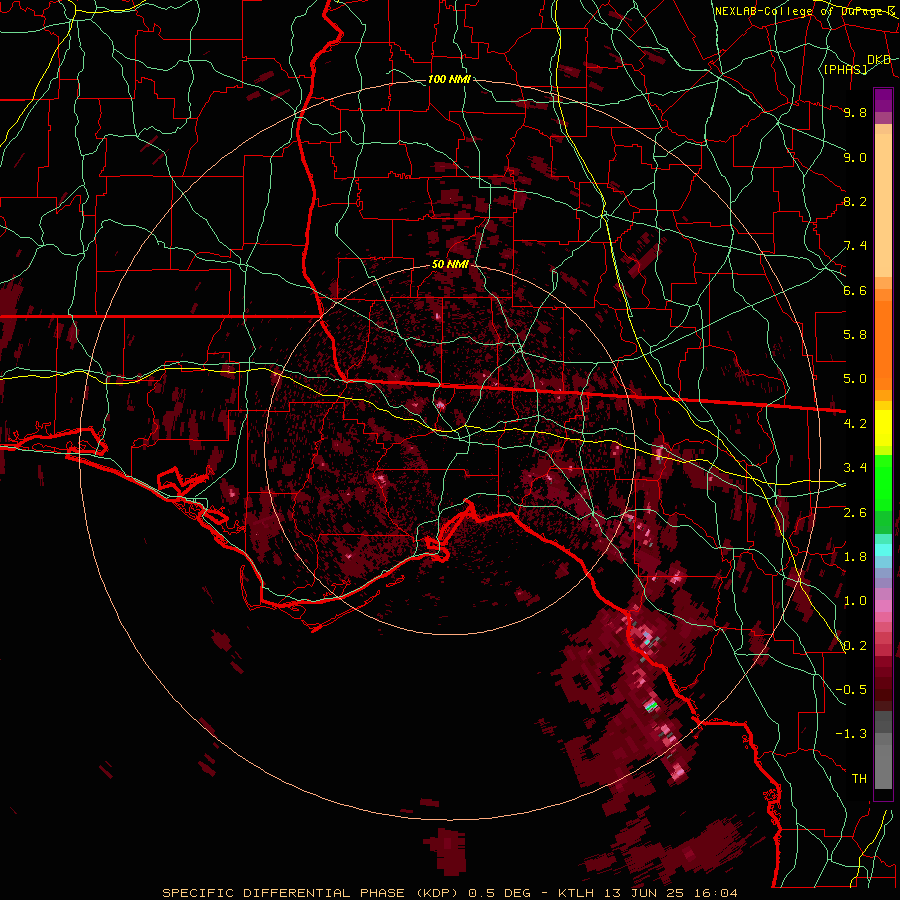Image resolution: width=900 pixels, height=900 pixels.
Task: Pick the bright yellow band on the color bar
Action: [883, 428]
